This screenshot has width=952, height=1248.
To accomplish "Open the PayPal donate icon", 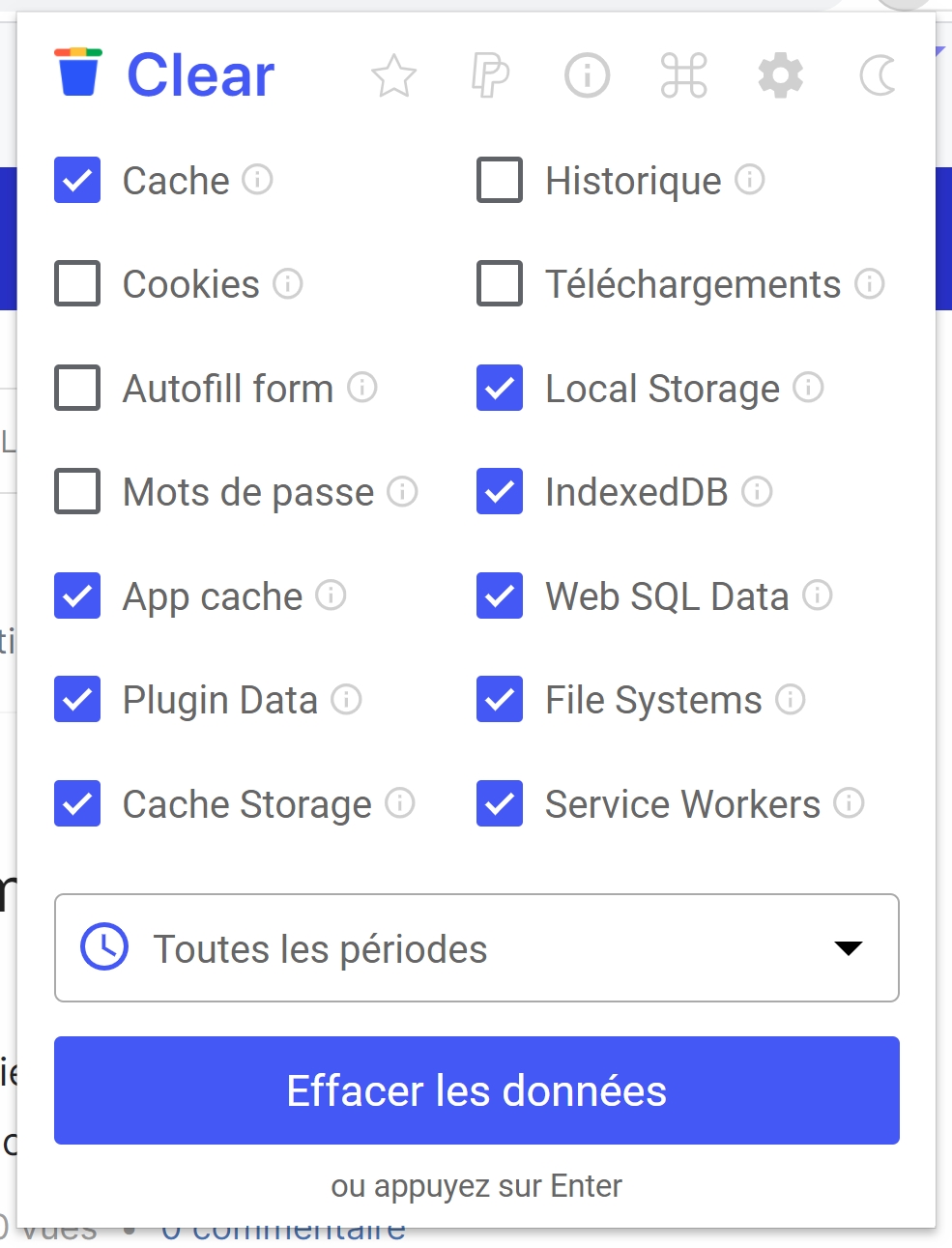I will (490, 75).
